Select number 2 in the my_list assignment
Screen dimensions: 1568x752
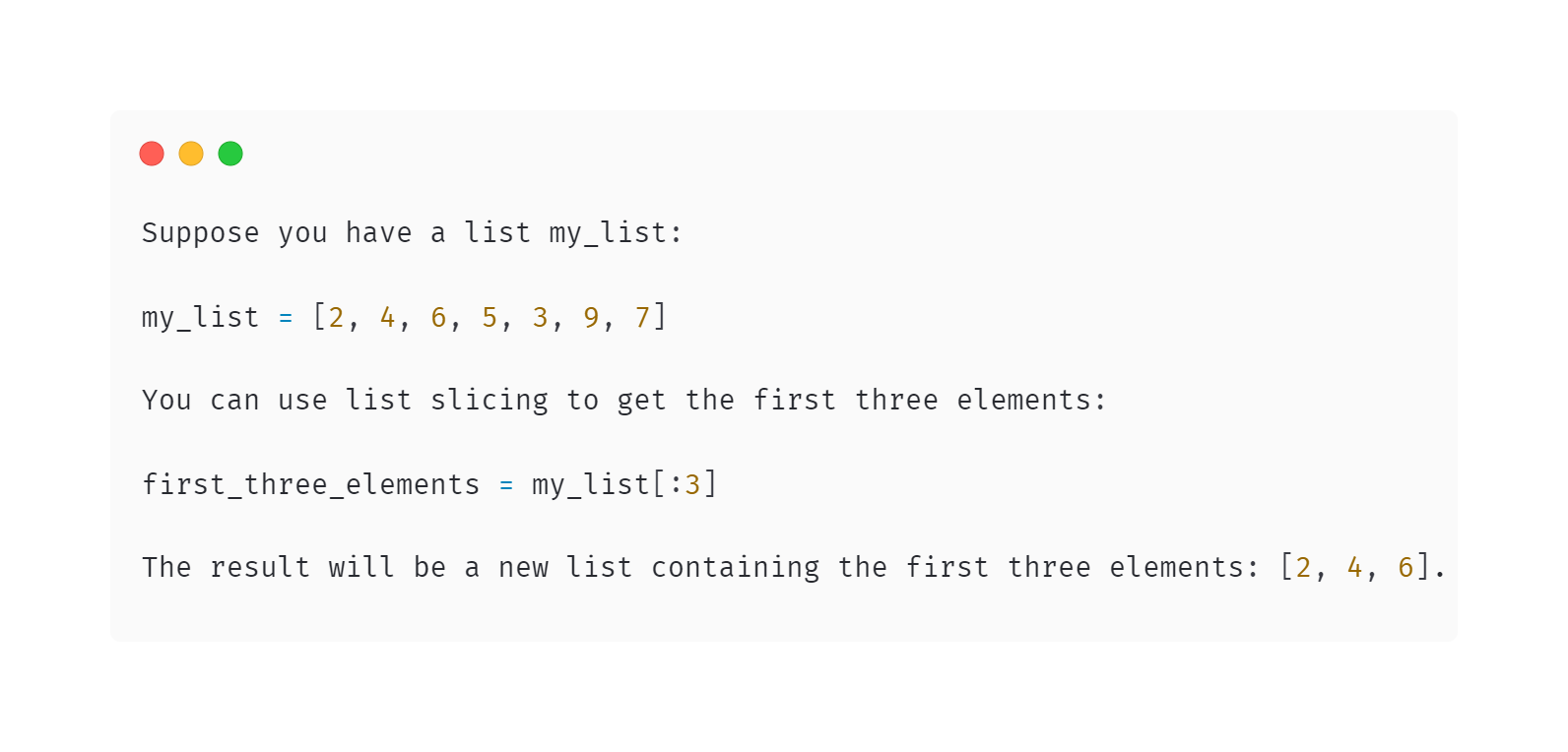point(337,318)
